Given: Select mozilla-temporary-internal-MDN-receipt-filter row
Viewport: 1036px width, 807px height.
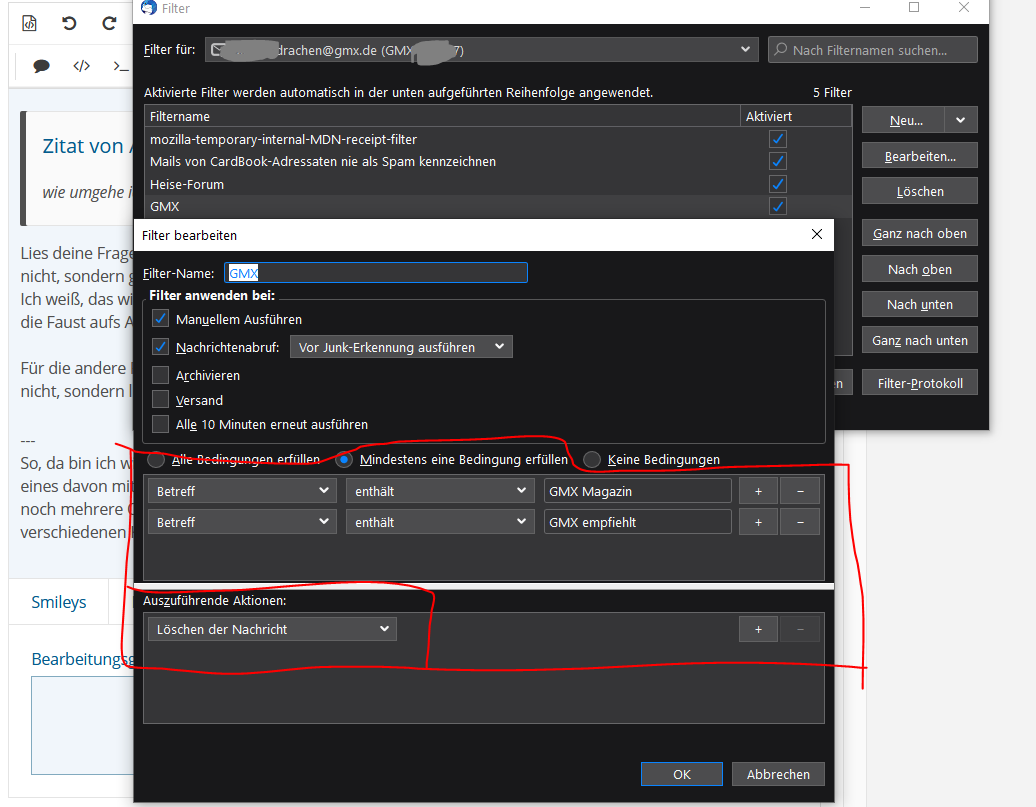Looking at the screenshot, I should tap(498, 139).
